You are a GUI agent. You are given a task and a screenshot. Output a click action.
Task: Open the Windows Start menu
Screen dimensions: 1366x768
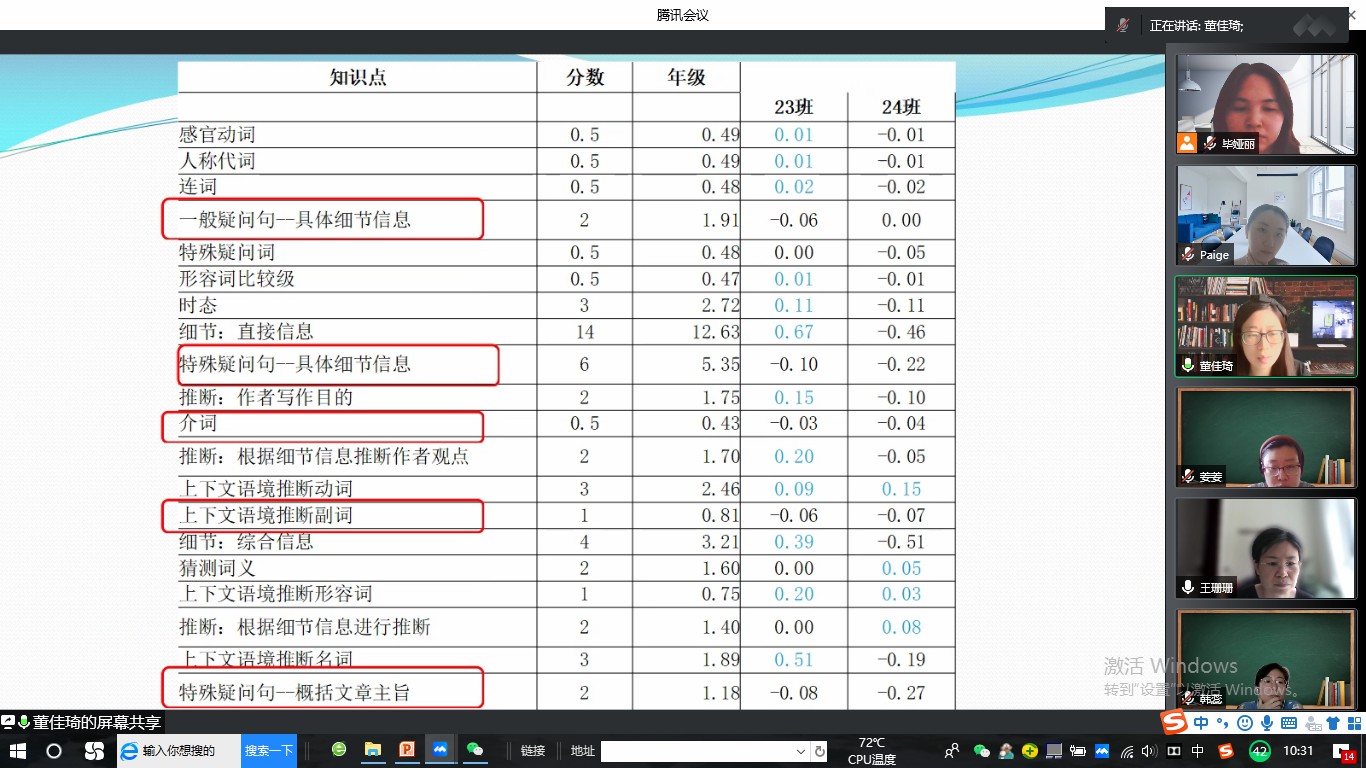click(17, 751)
